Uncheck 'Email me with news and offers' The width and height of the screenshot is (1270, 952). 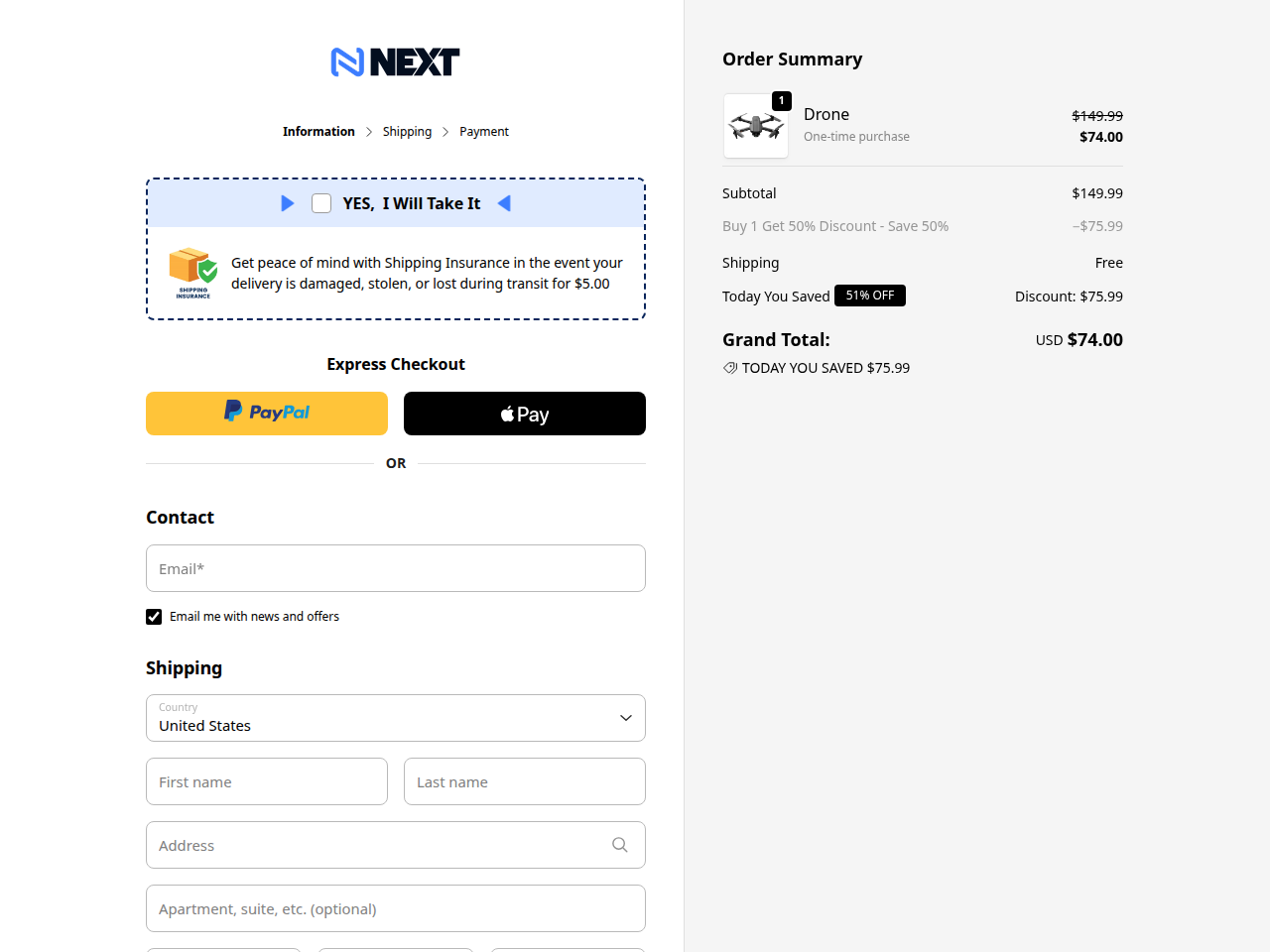click(x=154, y=617)
